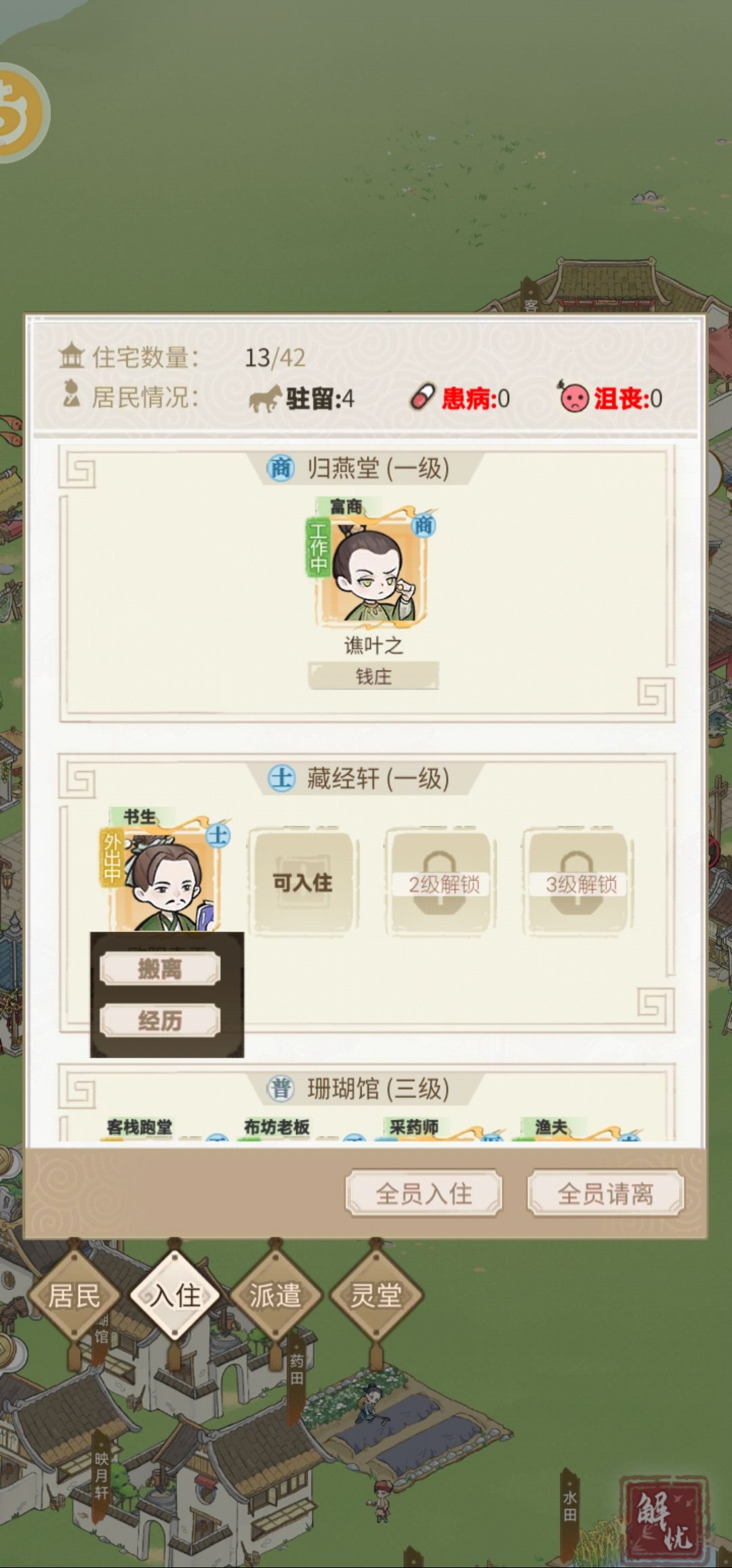Click the 全员入住 button
Viewport: 732px width, 1568px height.
point(424,1193)
